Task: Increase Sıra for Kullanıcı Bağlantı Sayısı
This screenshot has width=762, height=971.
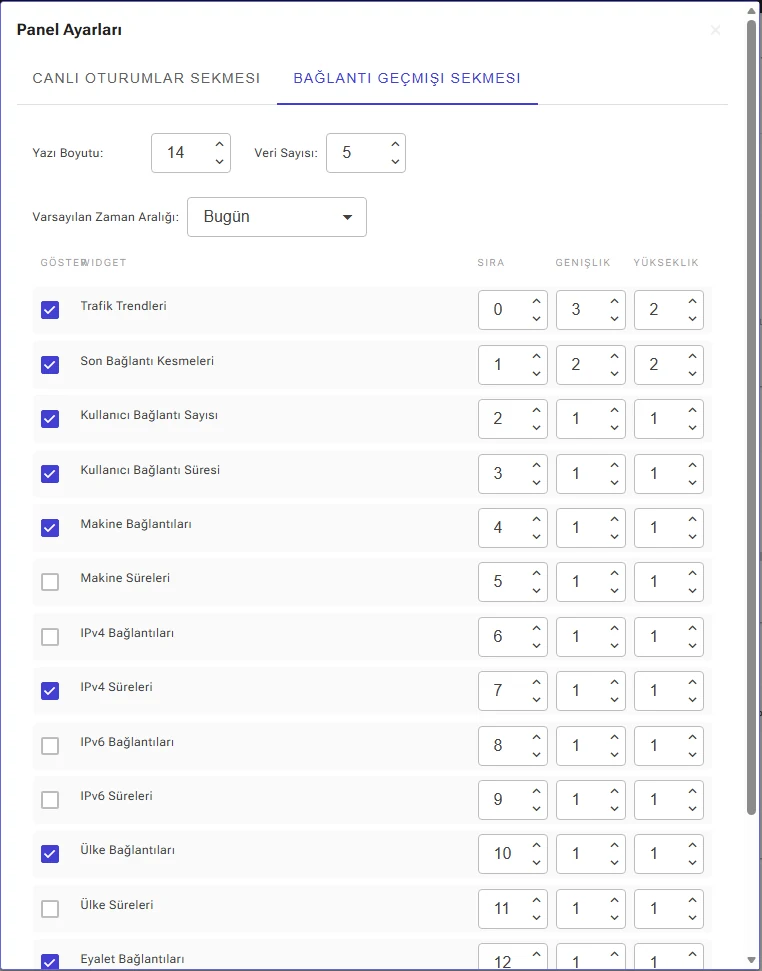Action: (537, 410)
